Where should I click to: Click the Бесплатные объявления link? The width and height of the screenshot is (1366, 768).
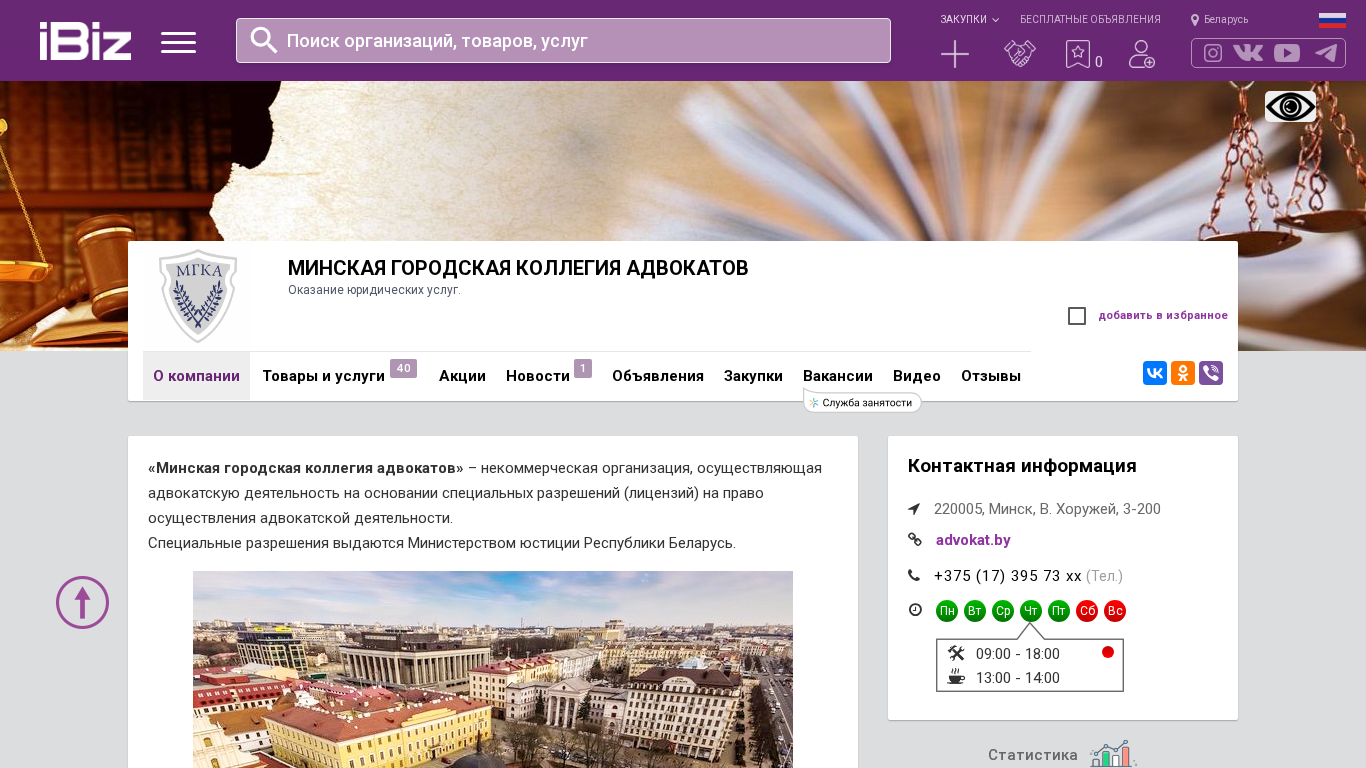point(1090,19)
